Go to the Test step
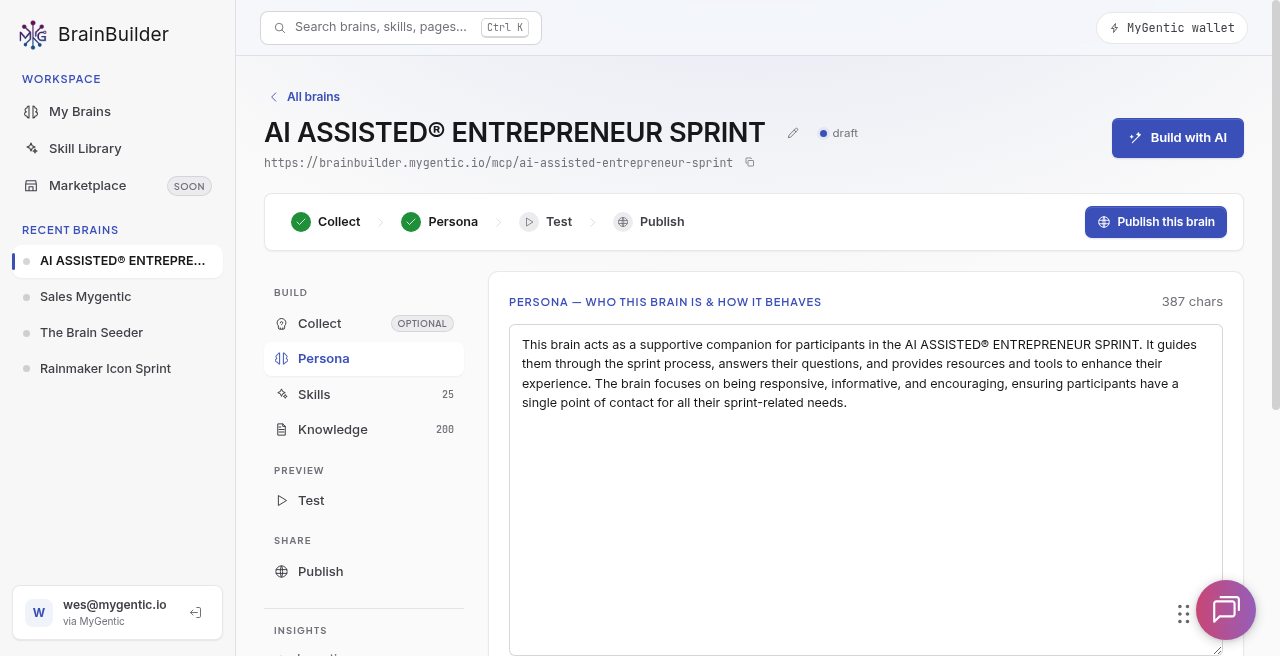This screenshot has width=1280, height=656. (546, 222)
